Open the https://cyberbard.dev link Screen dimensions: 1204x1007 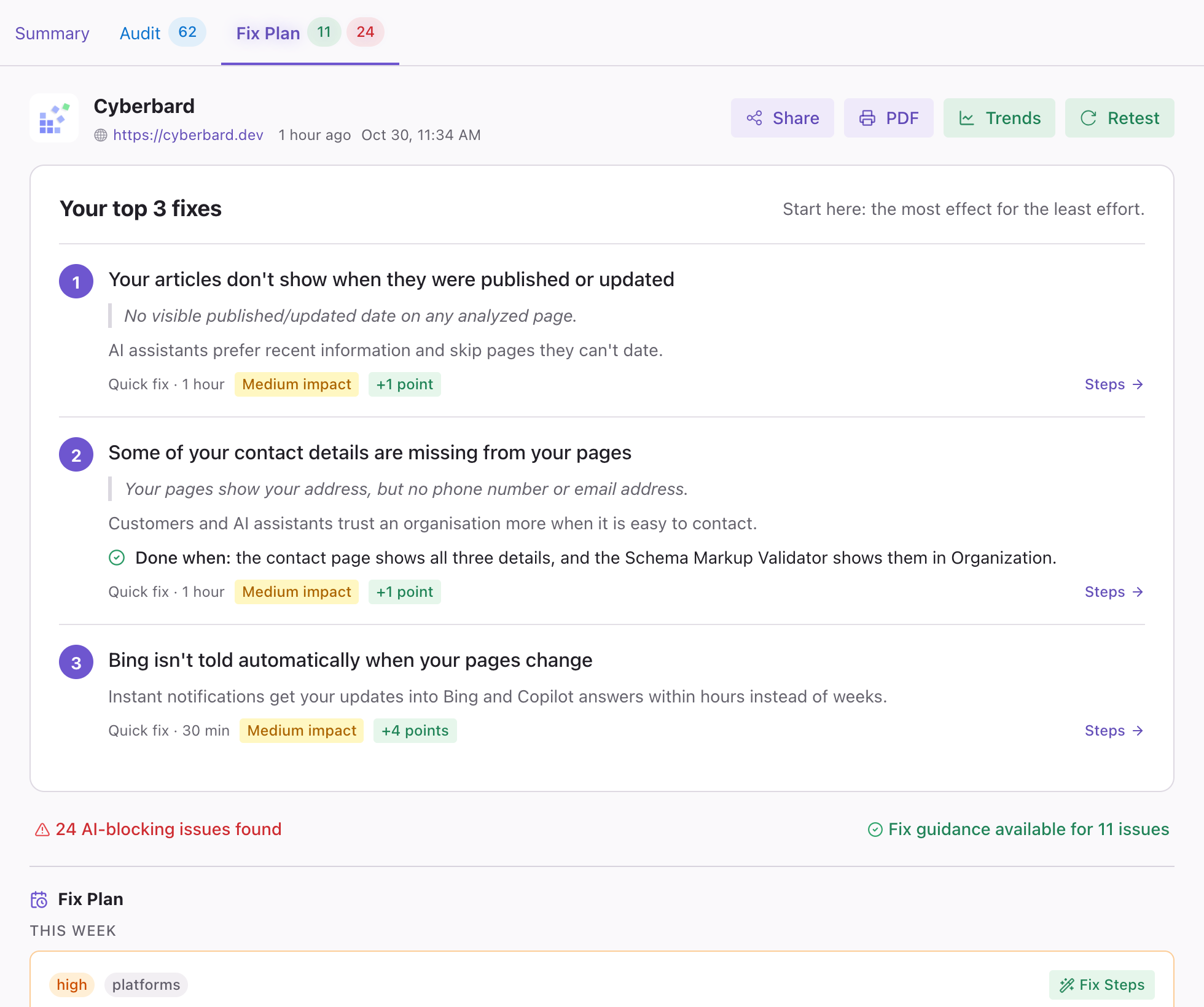(x=188, y=135)
